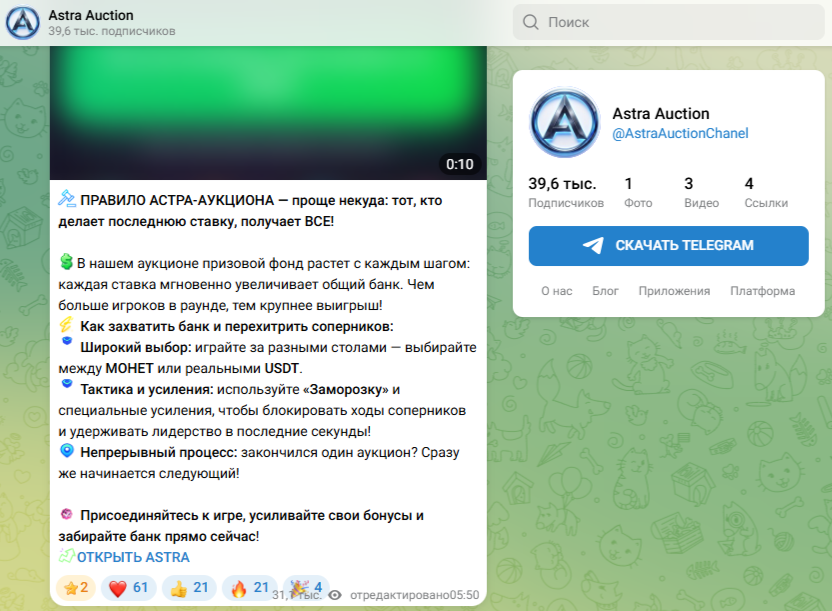Click the heart reaction with count 61

tap(128, 588)
